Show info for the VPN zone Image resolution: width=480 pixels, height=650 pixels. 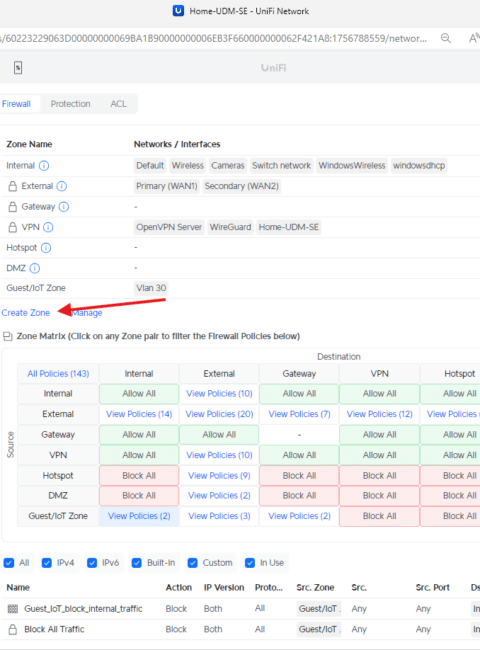pos(48,227)
